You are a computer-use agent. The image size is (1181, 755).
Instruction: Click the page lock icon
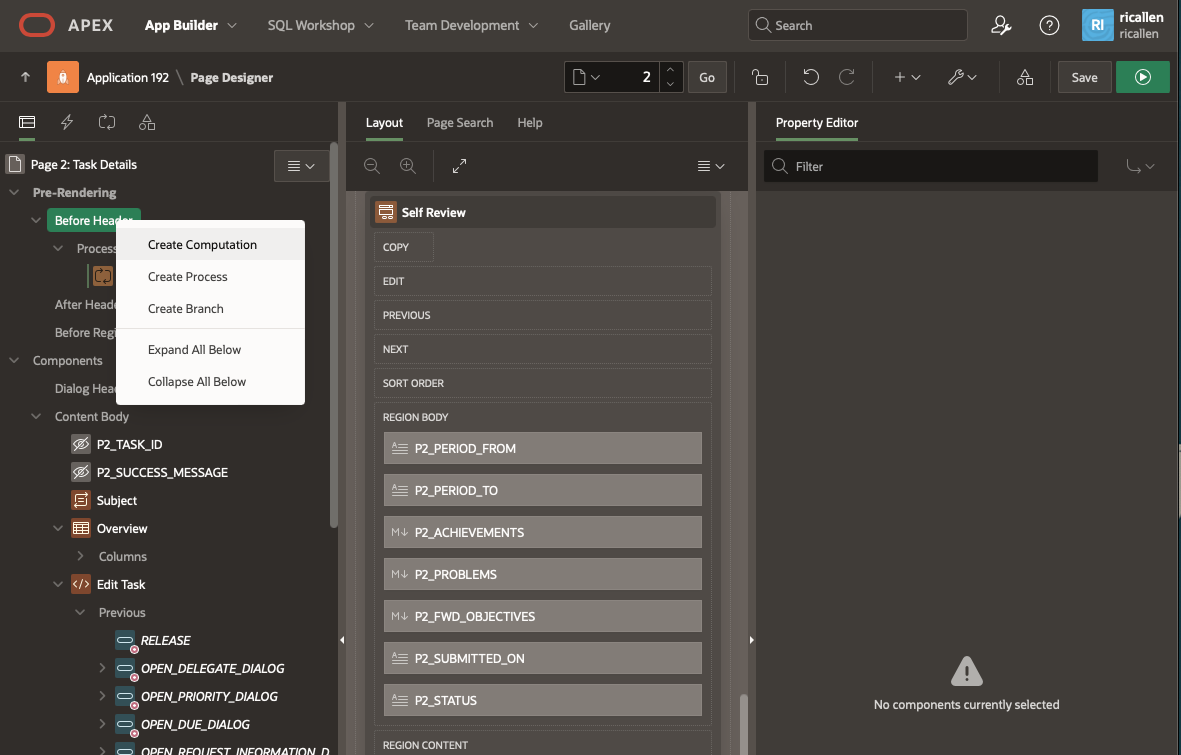coord(760,77)
